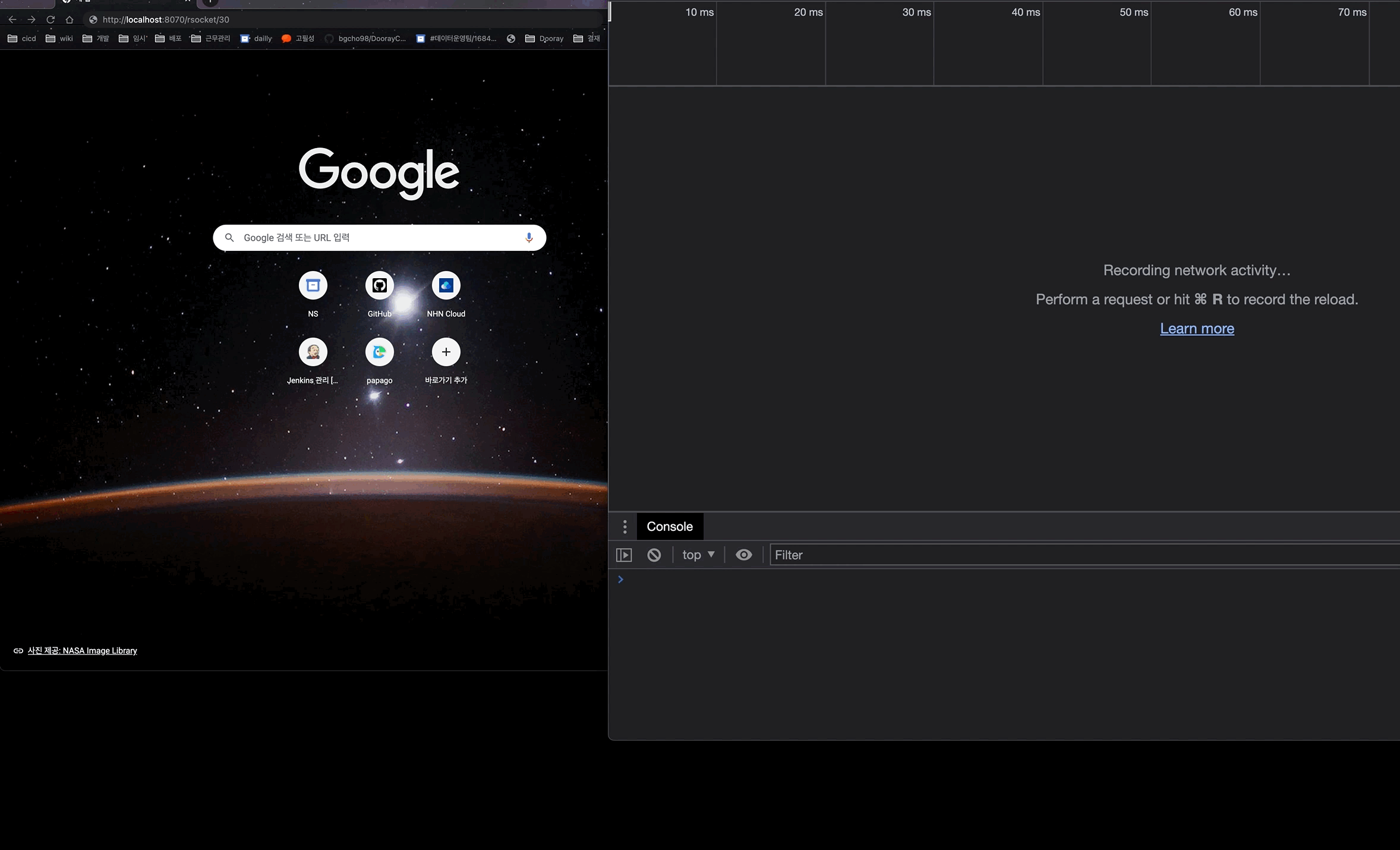Click the browser back arrow
This screenshot has width=1400, height=850.
click(x=12, y=20)
